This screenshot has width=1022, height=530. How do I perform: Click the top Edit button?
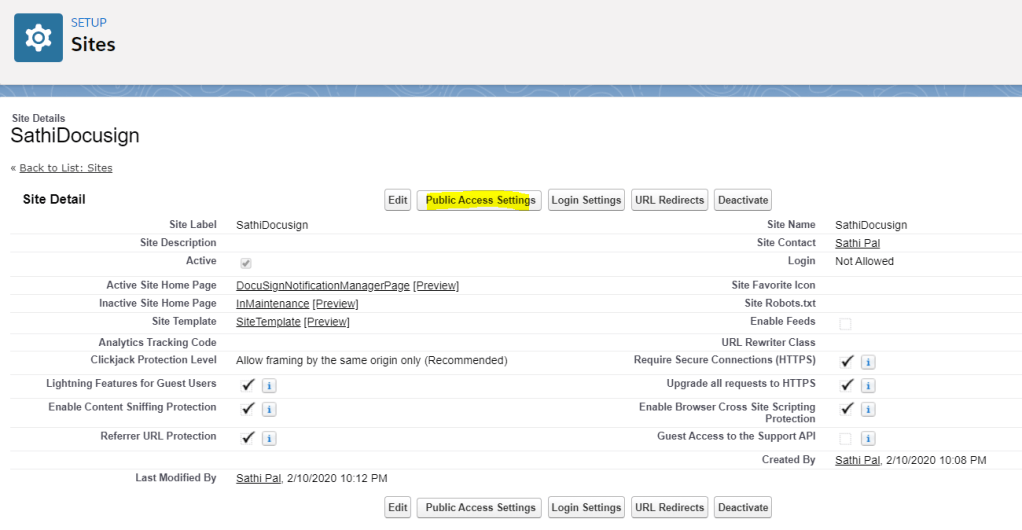pos(398,200)
